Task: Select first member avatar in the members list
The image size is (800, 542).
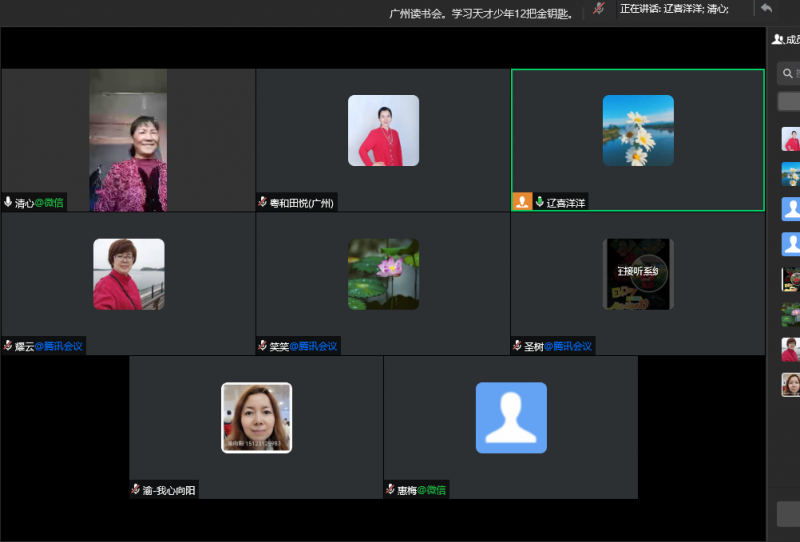Action: (790, 139)
